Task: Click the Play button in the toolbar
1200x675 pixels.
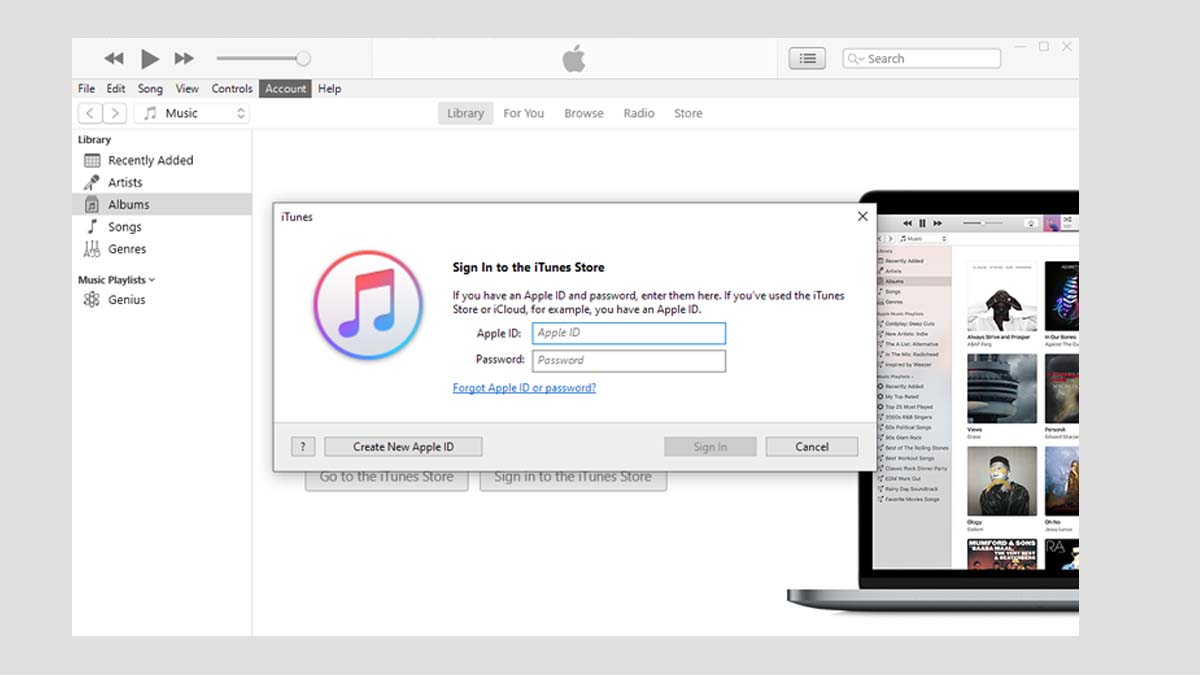Action: click(150, 58)
